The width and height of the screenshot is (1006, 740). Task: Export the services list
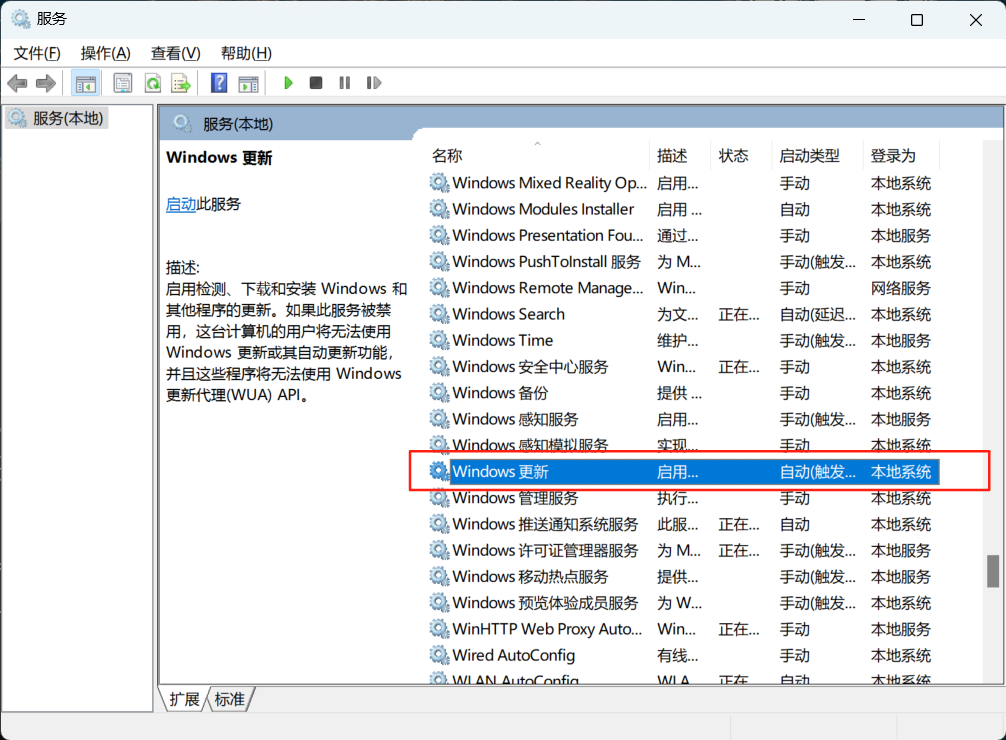(x=181, y=82)
